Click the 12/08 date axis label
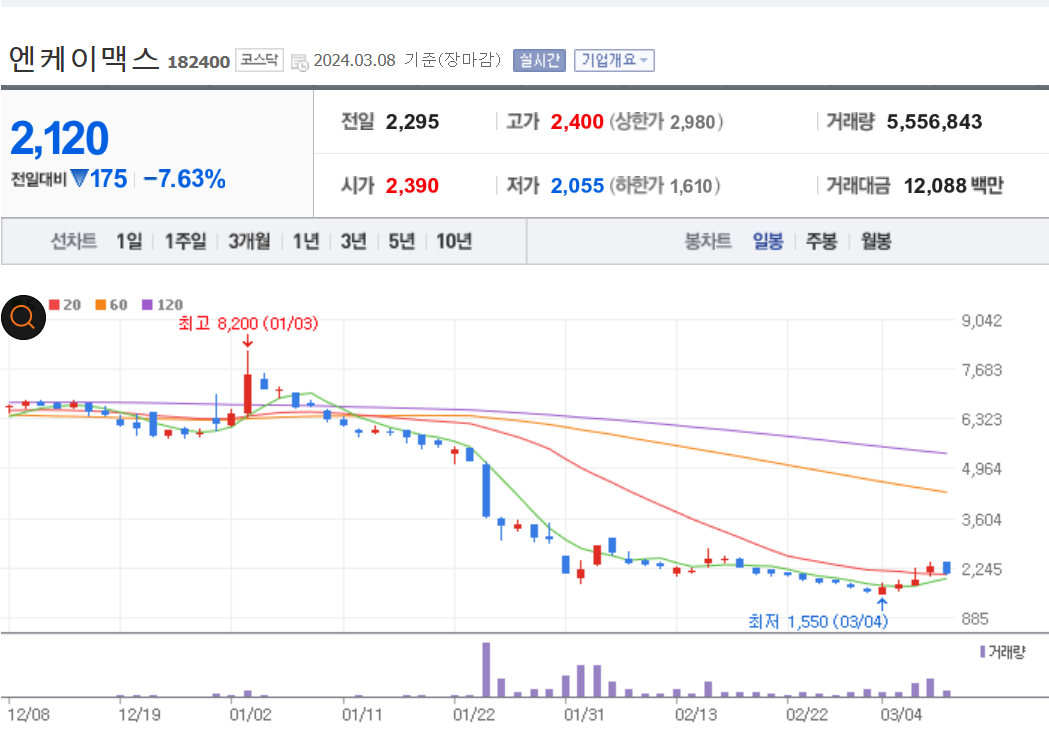1049x743 pixels. pyautogui.click(x=29, y=715)
